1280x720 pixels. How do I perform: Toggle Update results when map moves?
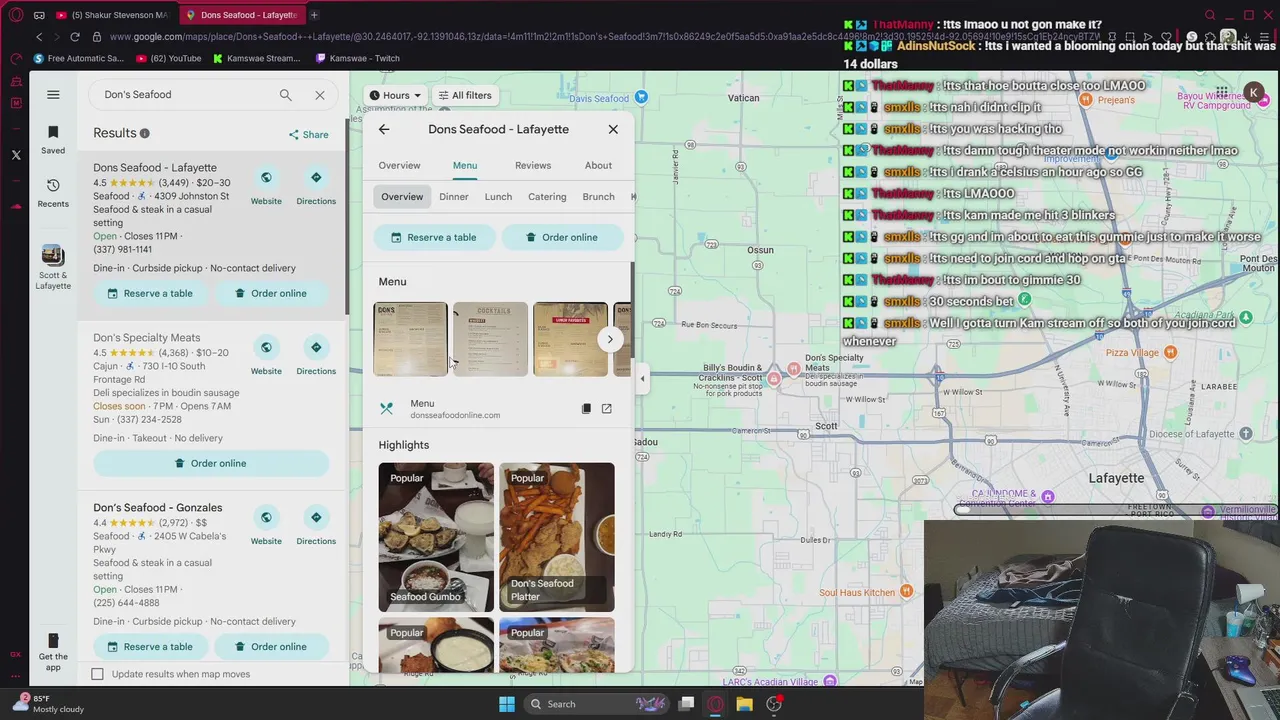pyautogui.click(x=97, y=674)
